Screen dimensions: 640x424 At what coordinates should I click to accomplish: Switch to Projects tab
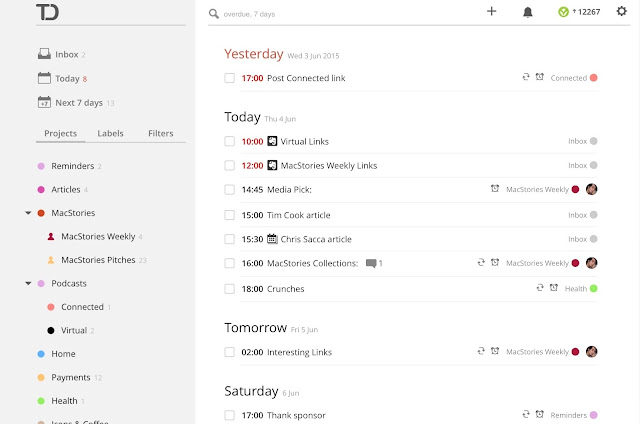[x=60, y=133]
